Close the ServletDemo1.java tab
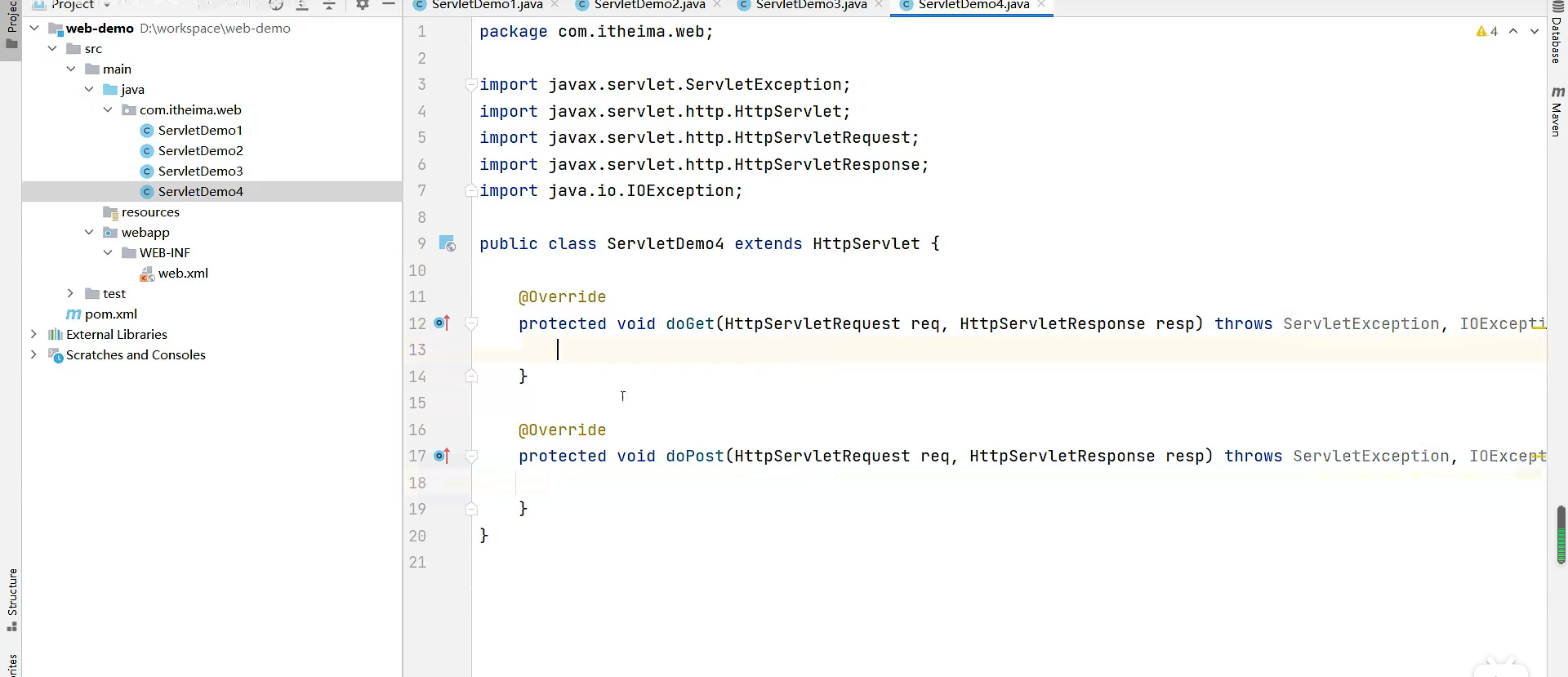 click(555, 4)
